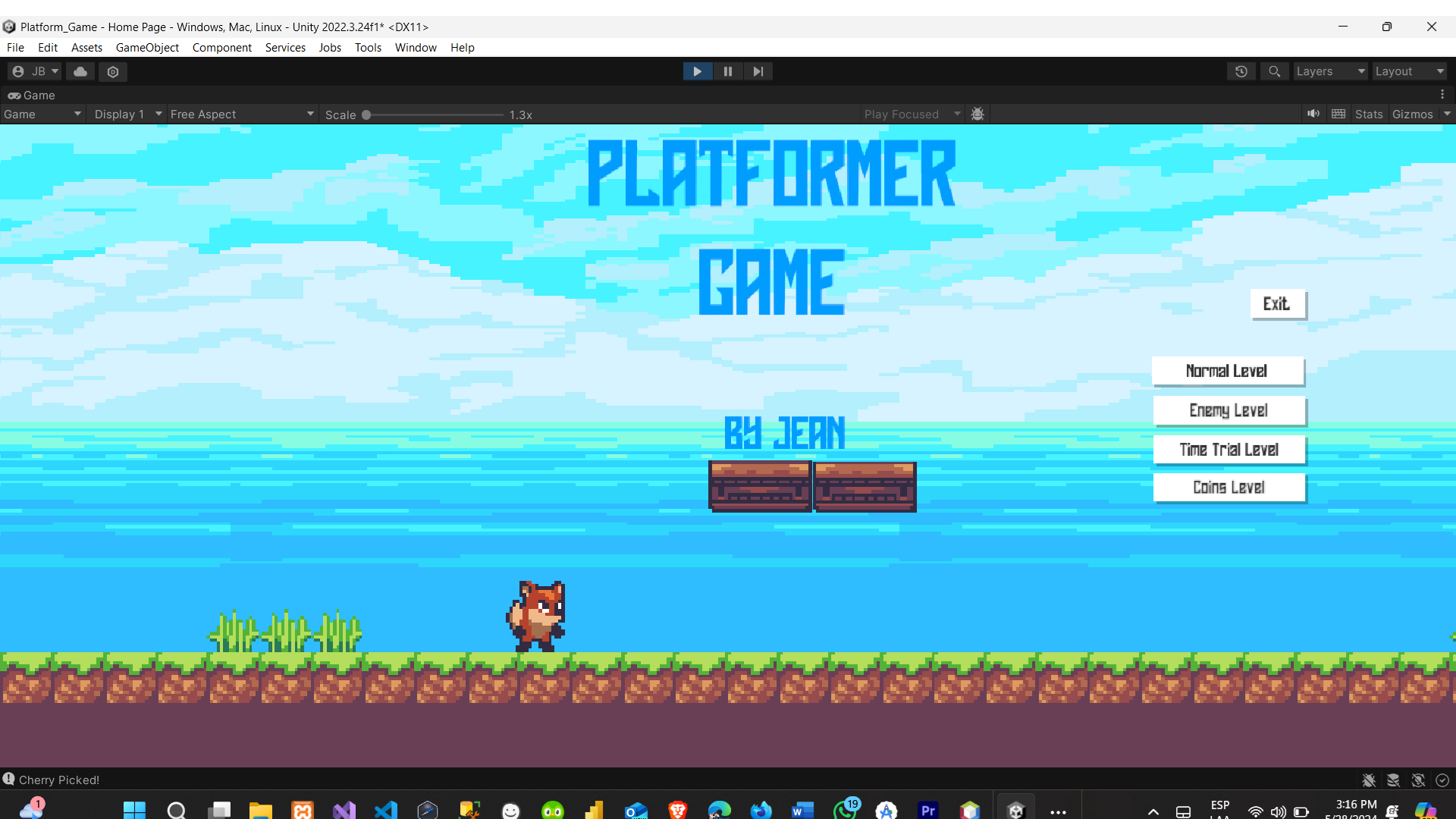The image size is (1456, 819).
Task: Toggle the Frame Debugger bug icon
Action: tap(977, 114)
